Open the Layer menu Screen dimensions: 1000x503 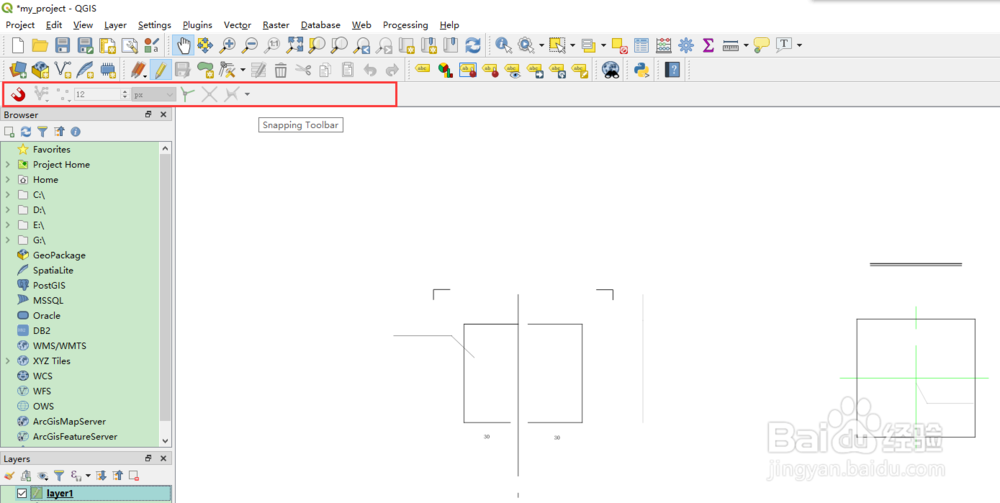tap(115, 25)
